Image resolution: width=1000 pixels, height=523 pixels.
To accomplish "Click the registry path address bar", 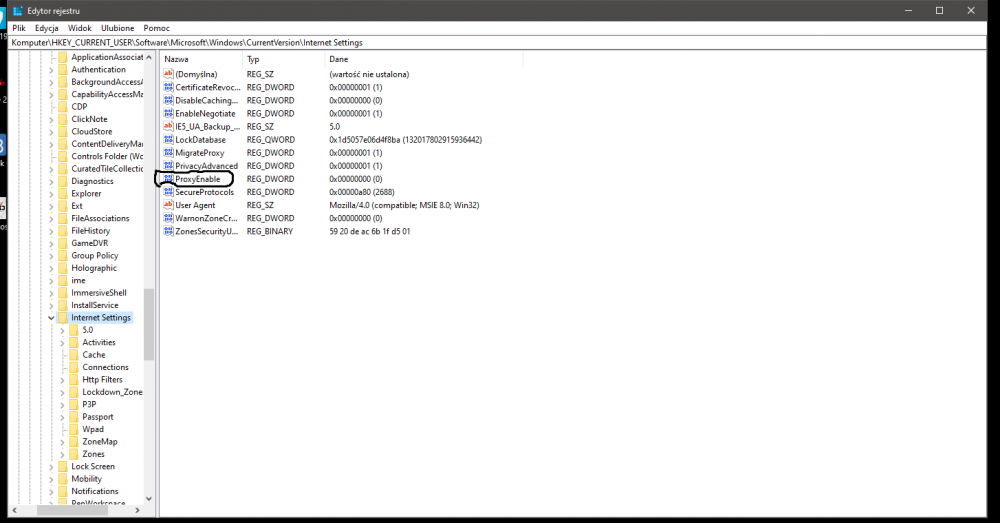I will pyautogui.click(x=500, y=43).
